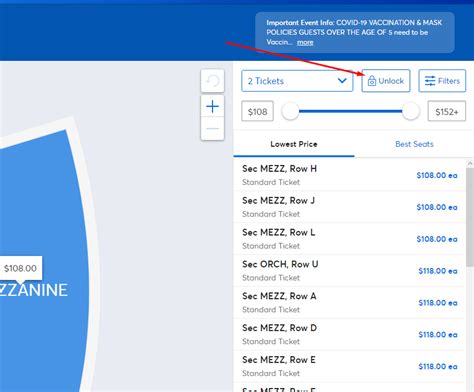474x392 pixels.
Task: Click the scroll-up arrow of ticket list
Action: pyautogui.click(x=470, y=163)
